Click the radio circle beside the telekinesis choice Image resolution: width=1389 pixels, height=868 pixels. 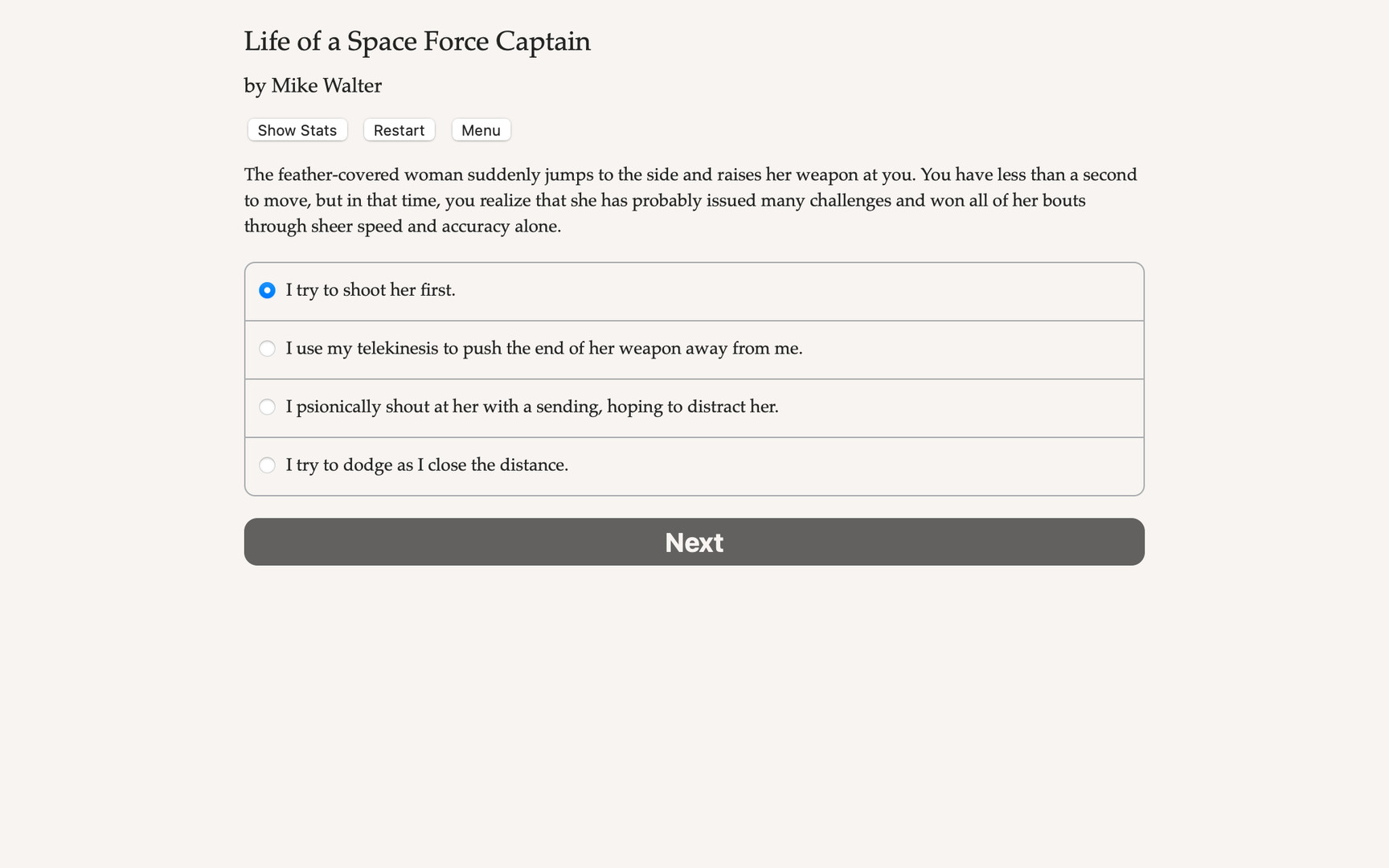click(x=267, y=349)
